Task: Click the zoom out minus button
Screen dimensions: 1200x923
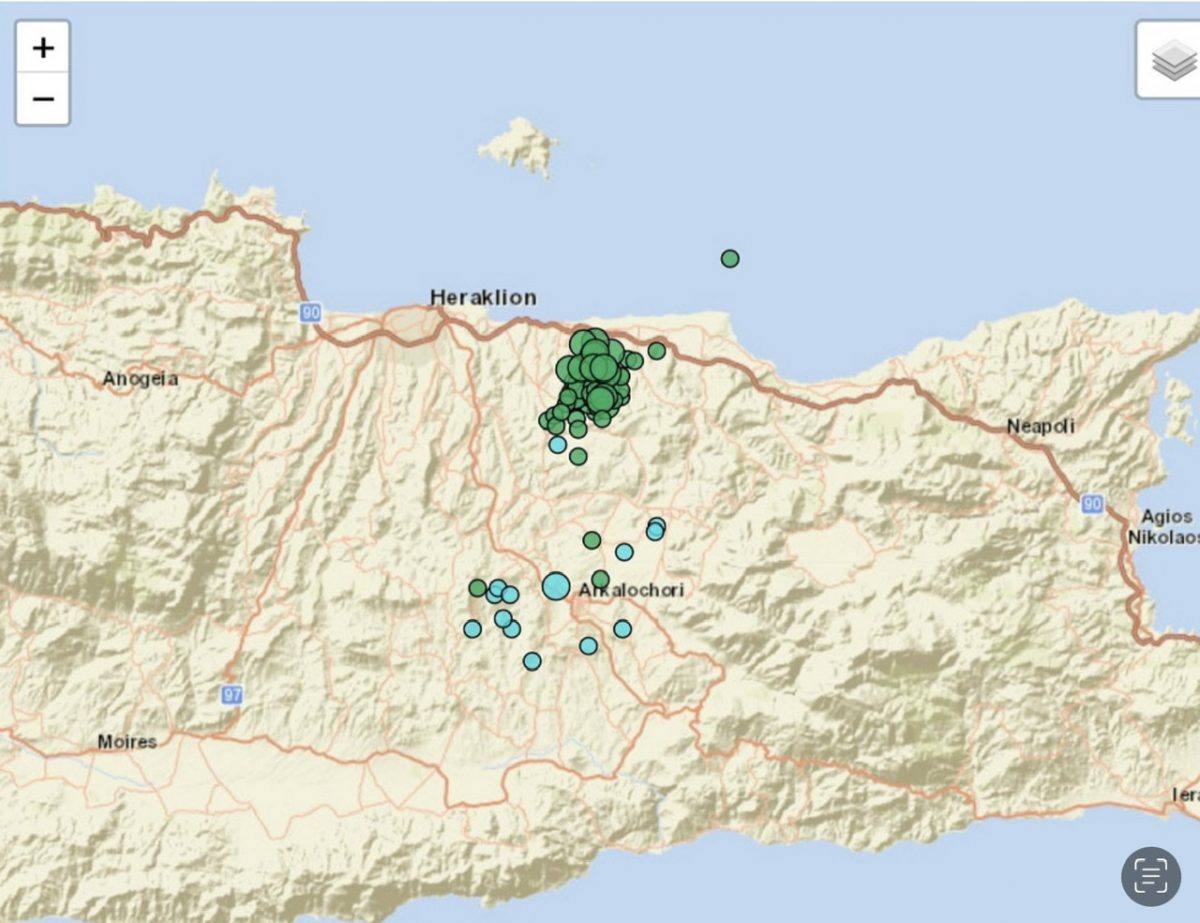Action: click(x=43, y=99)
